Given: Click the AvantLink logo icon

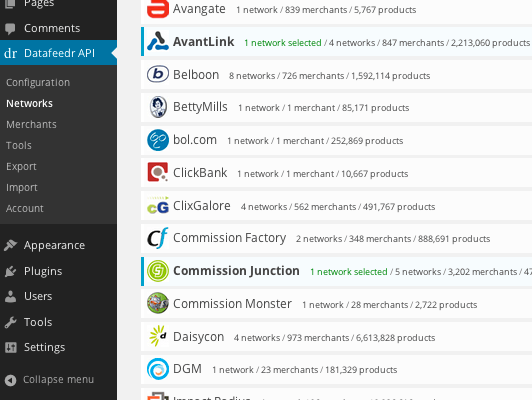Looking at the screenshot, I should [158, 41].
